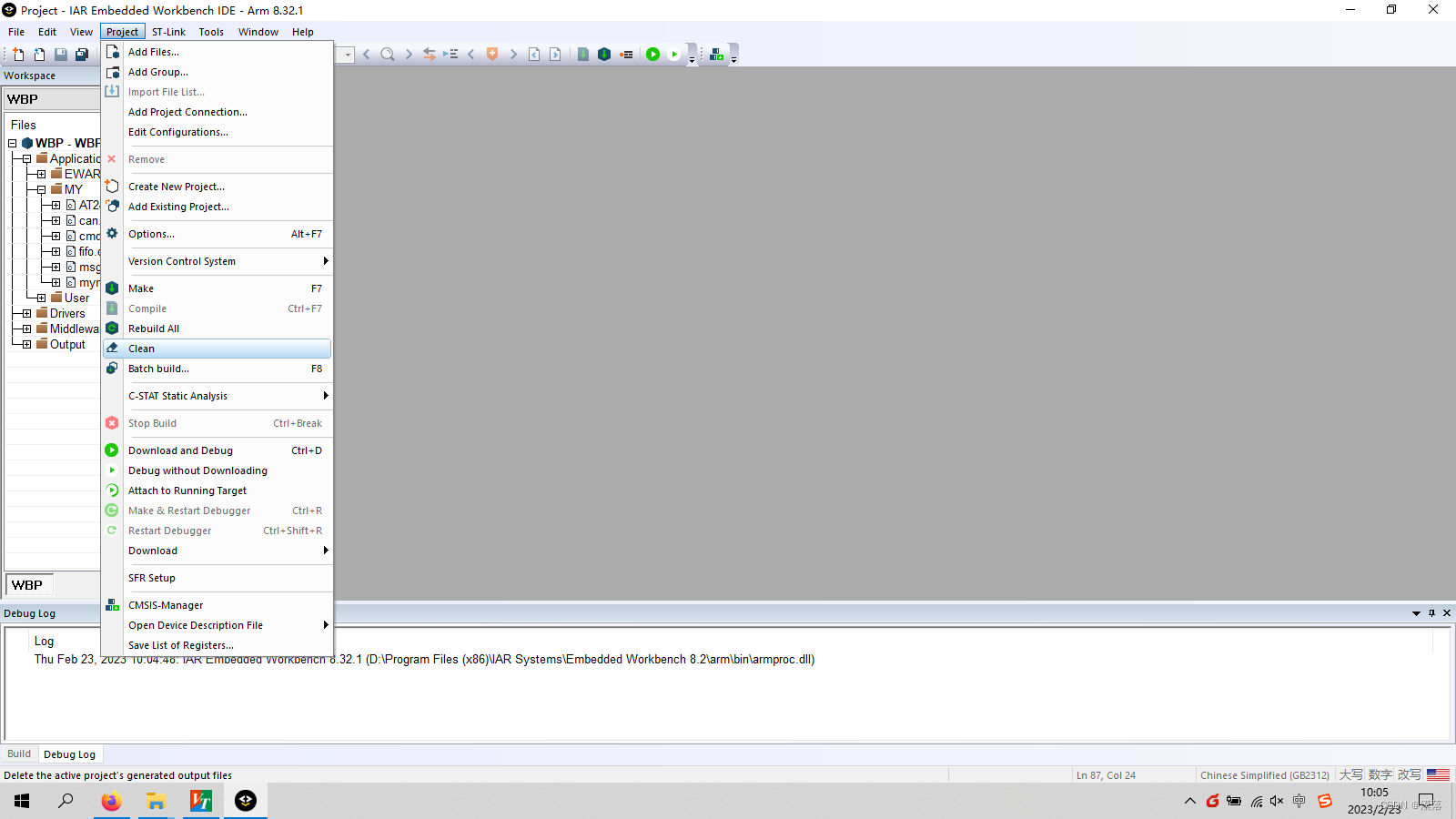Open Debug Log panel options arrow

click(1416, 613)
